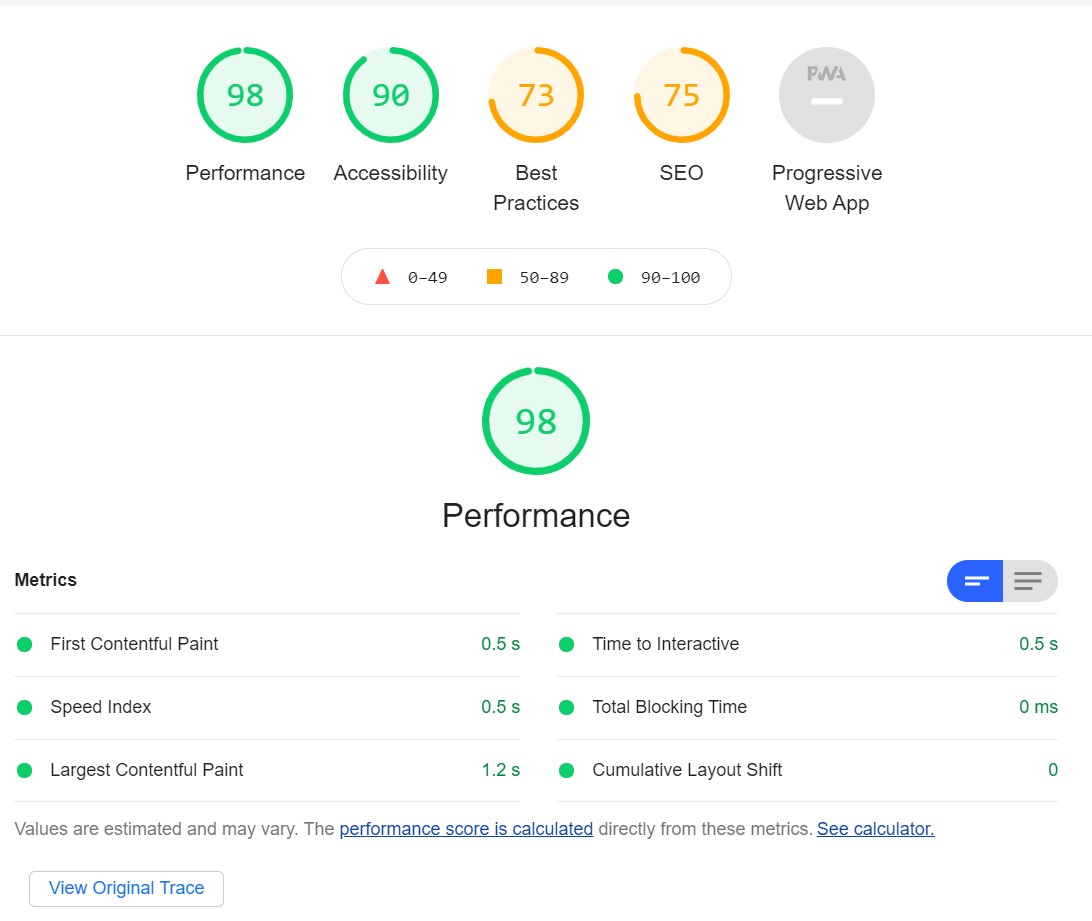The height and width of the screenshot is (921, 1092).
Task: Expand the First Contentful Paint metric
Action: [x=134, y=644]
